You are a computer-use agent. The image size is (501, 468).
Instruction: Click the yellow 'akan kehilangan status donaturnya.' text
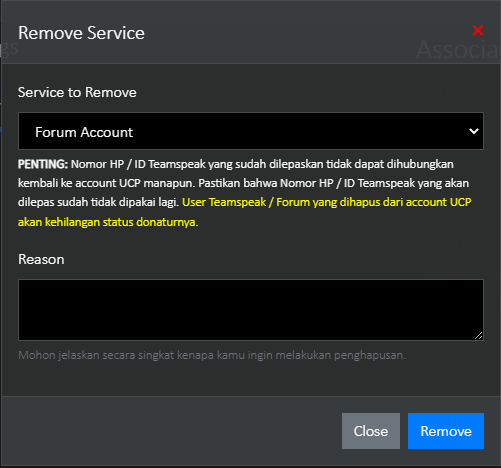coord(108,222)
